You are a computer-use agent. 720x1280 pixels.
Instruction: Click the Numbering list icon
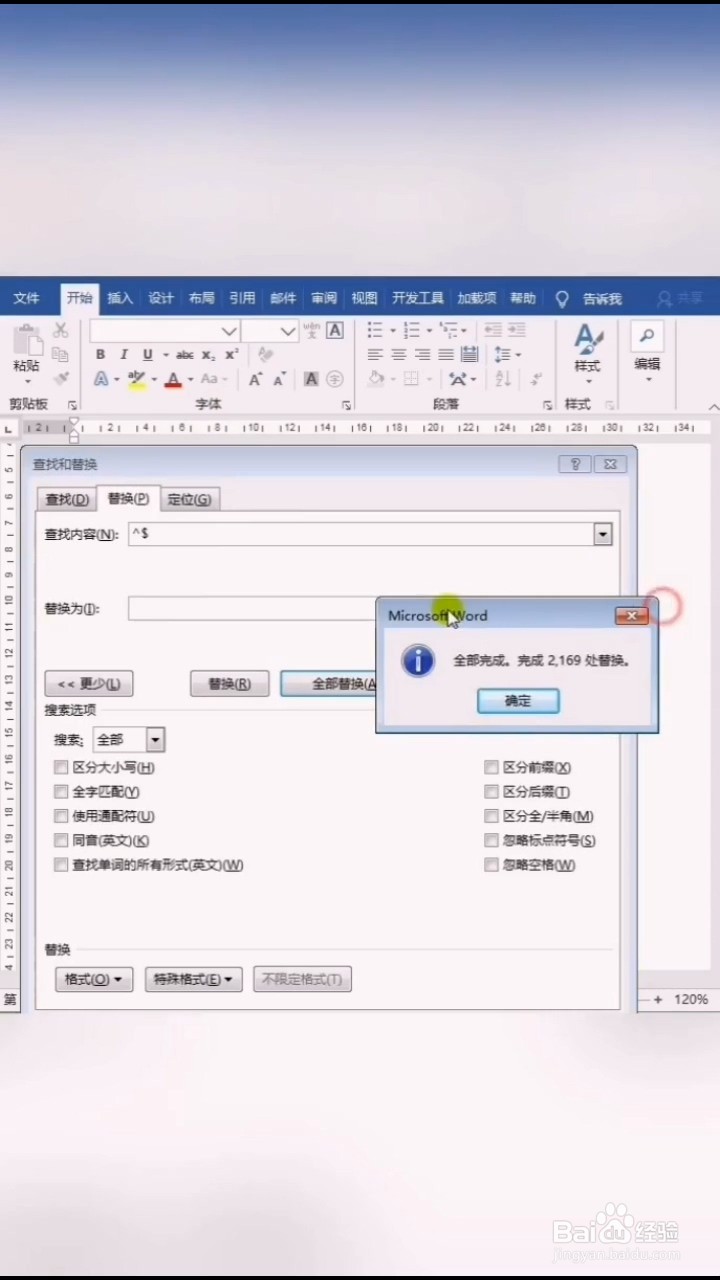[x=411, y=329]
